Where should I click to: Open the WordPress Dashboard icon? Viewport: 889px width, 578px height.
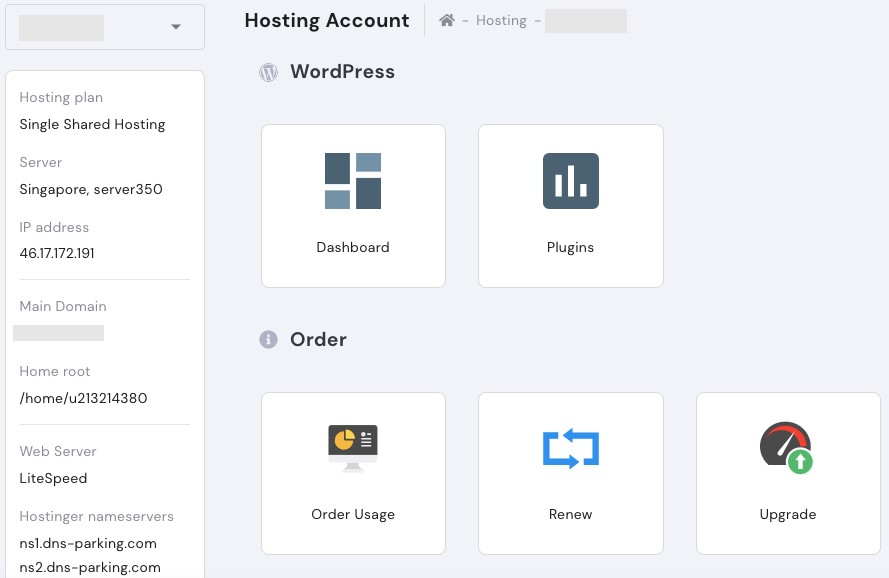pos(353,181)
